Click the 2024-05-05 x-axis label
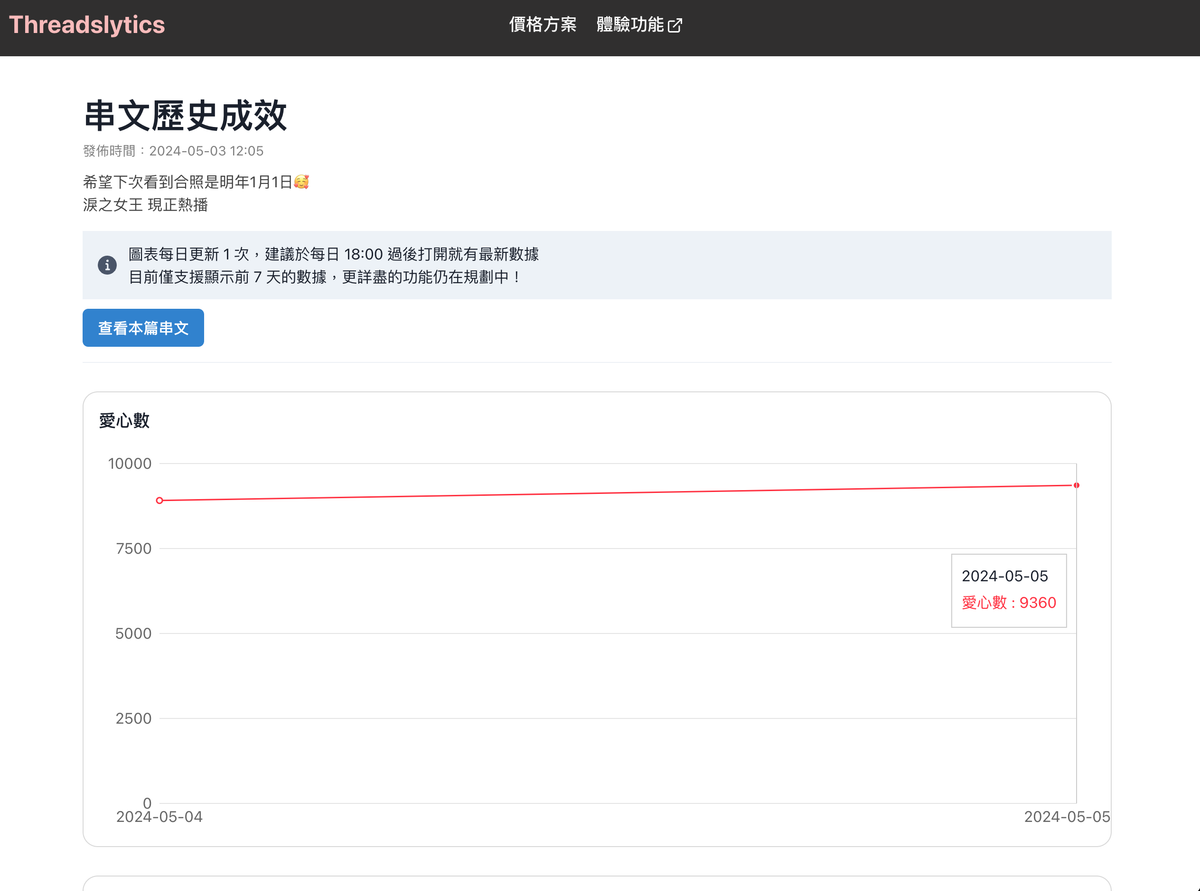Screen dimensions: 1200x891 1067,817
